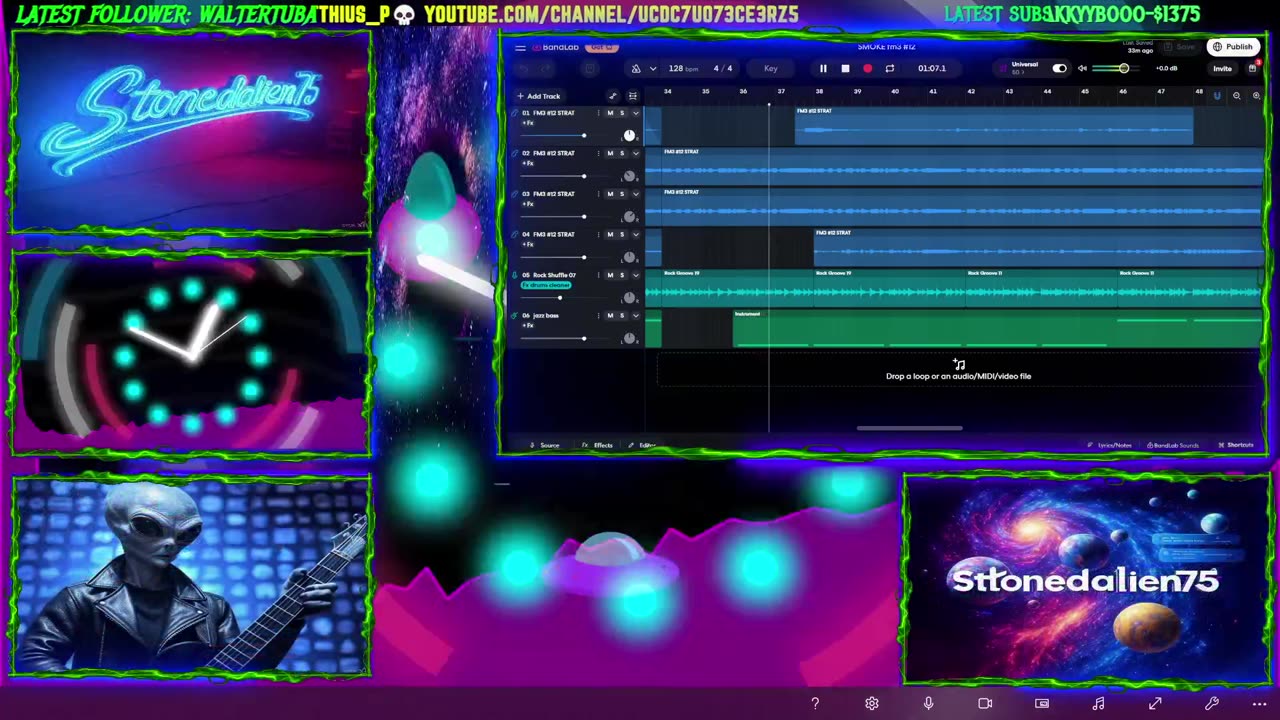This screenshot has width=1280, height=720.
Task: Mute the jazz bass track
Action: tap(610, 316)
